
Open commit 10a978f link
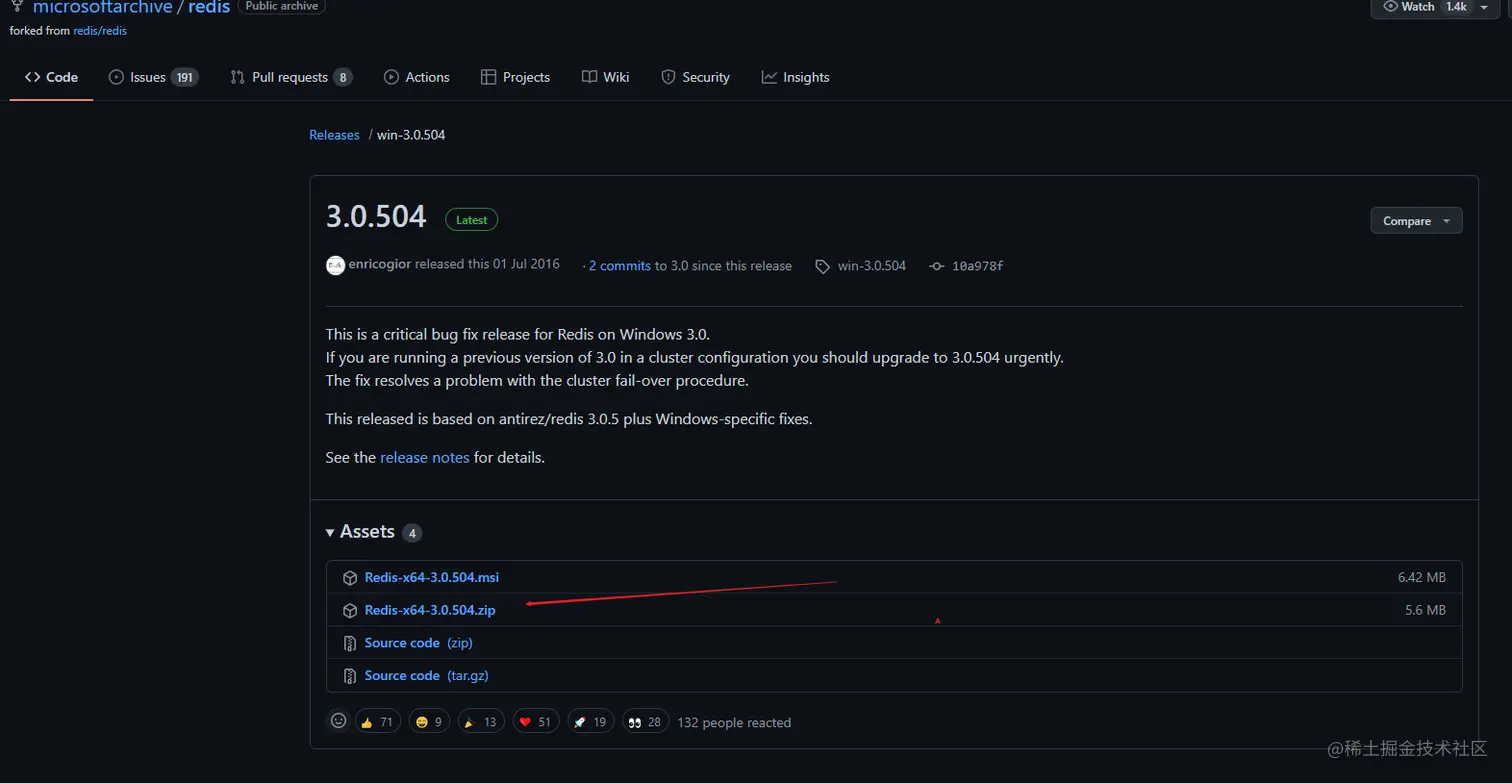[978, 266]
